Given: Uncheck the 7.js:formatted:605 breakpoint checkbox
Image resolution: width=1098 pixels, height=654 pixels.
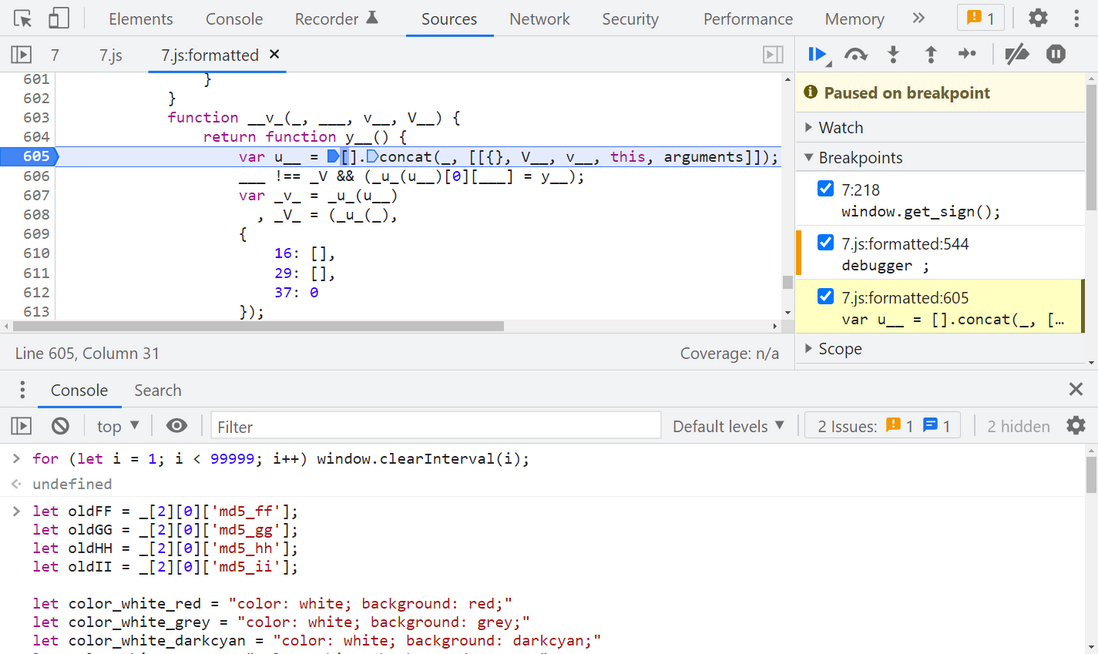Looking at the screenshot, I should tap(826, 296).
